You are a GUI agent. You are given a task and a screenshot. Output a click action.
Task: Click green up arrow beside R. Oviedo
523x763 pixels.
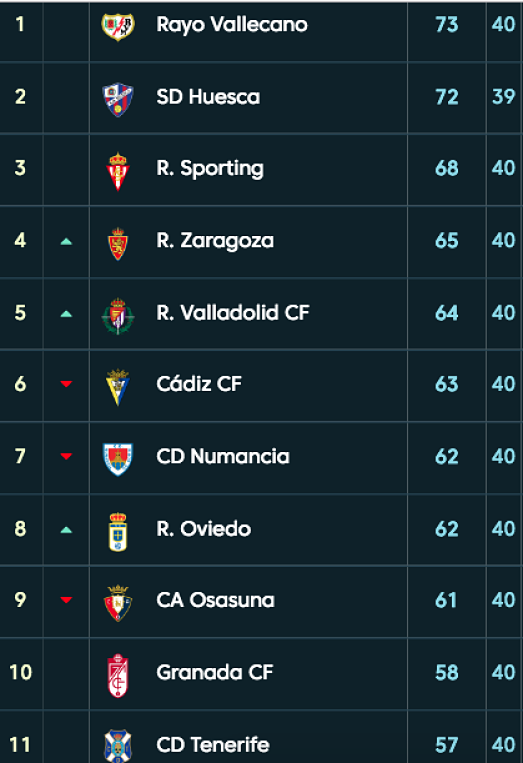coord(66,530)
